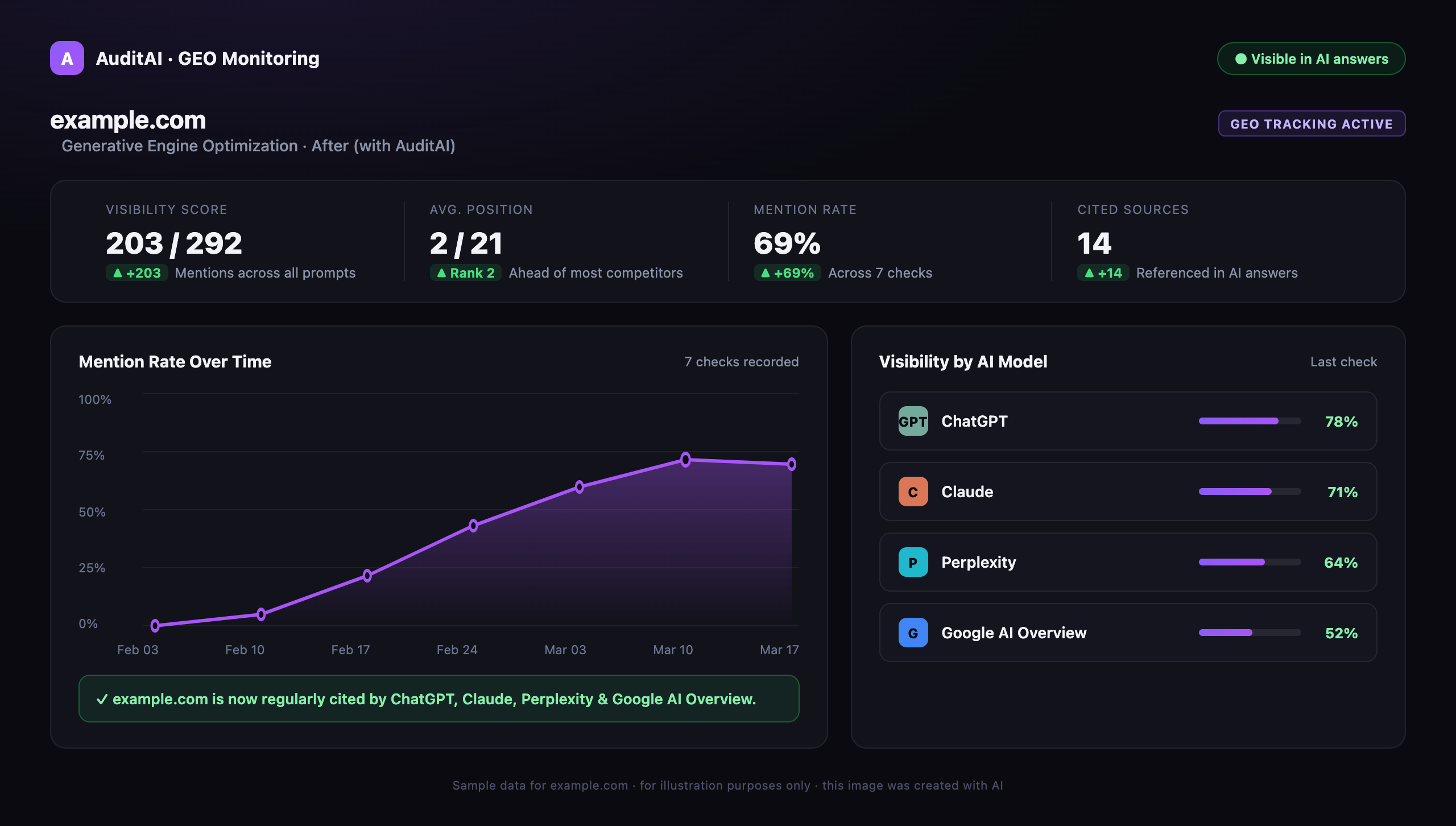Click the GEO TRACKING ACTIVE badge
1456x826 pixels.
[1312, 123]
